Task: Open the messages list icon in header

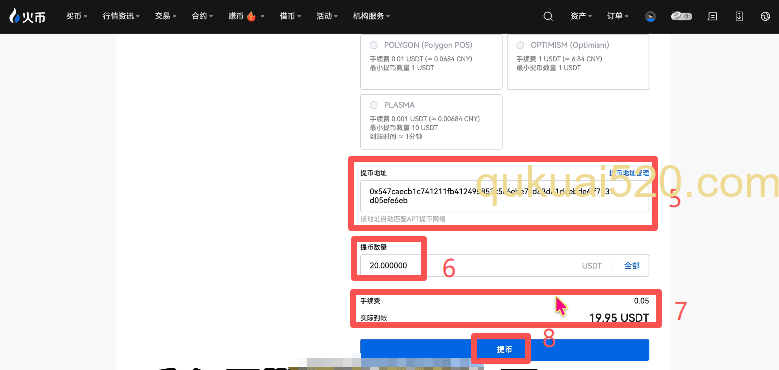Action: tap(712, 16)
